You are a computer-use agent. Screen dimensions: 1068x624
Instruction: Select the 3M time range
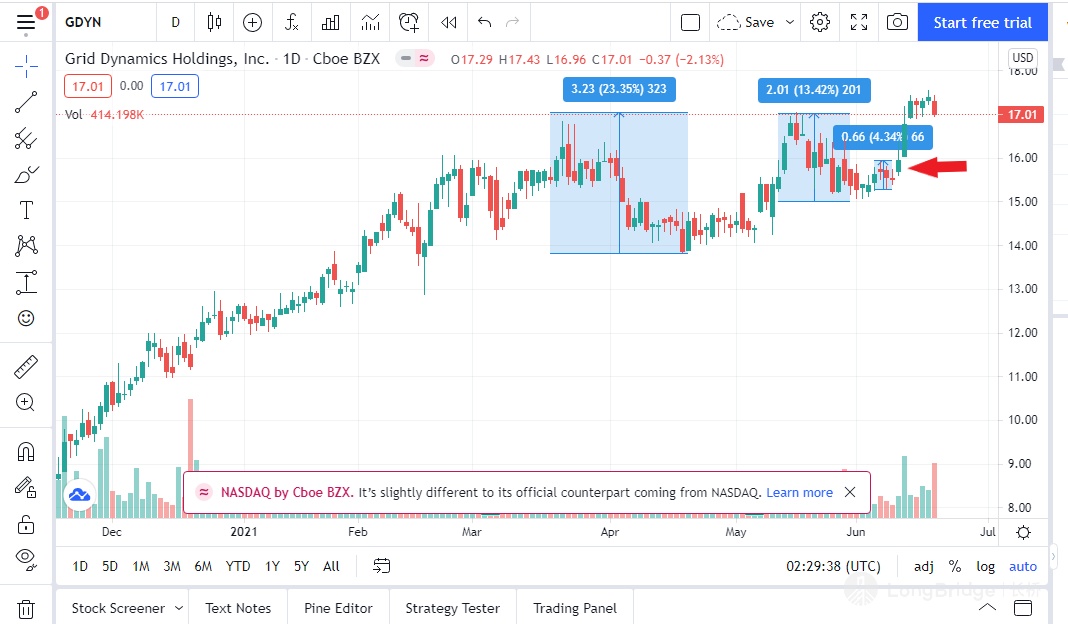[x=172, y=566]
